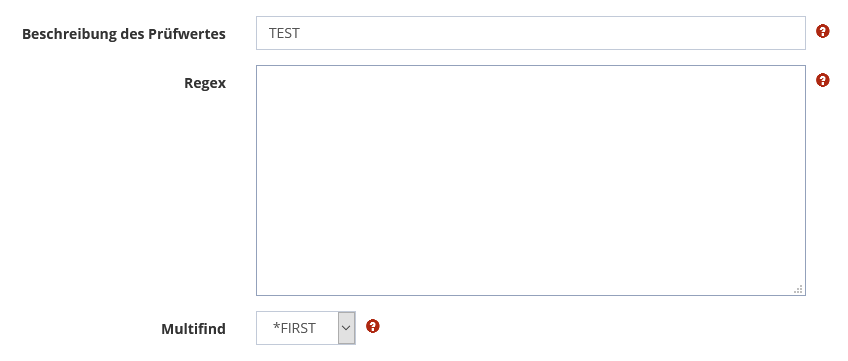Click inside the empty Regex textarea
The width and height of the screenshot is (848, 361).
(531, 180)
